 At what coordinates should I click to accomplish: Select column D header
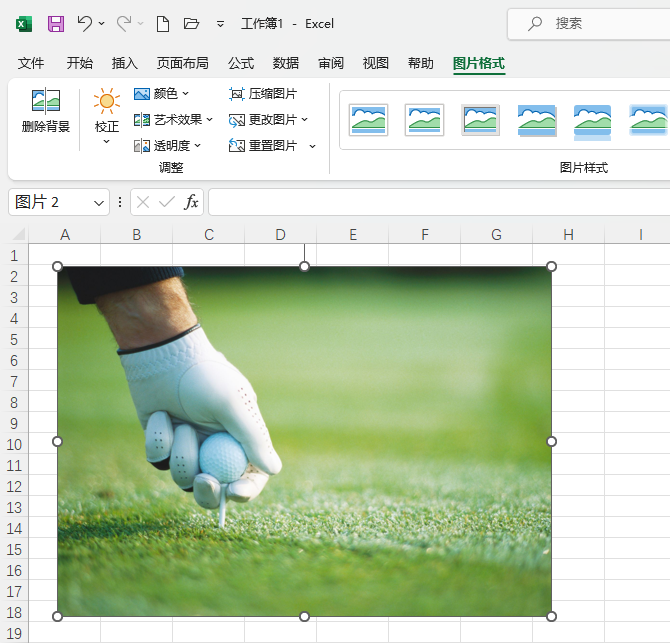(280, 235)
